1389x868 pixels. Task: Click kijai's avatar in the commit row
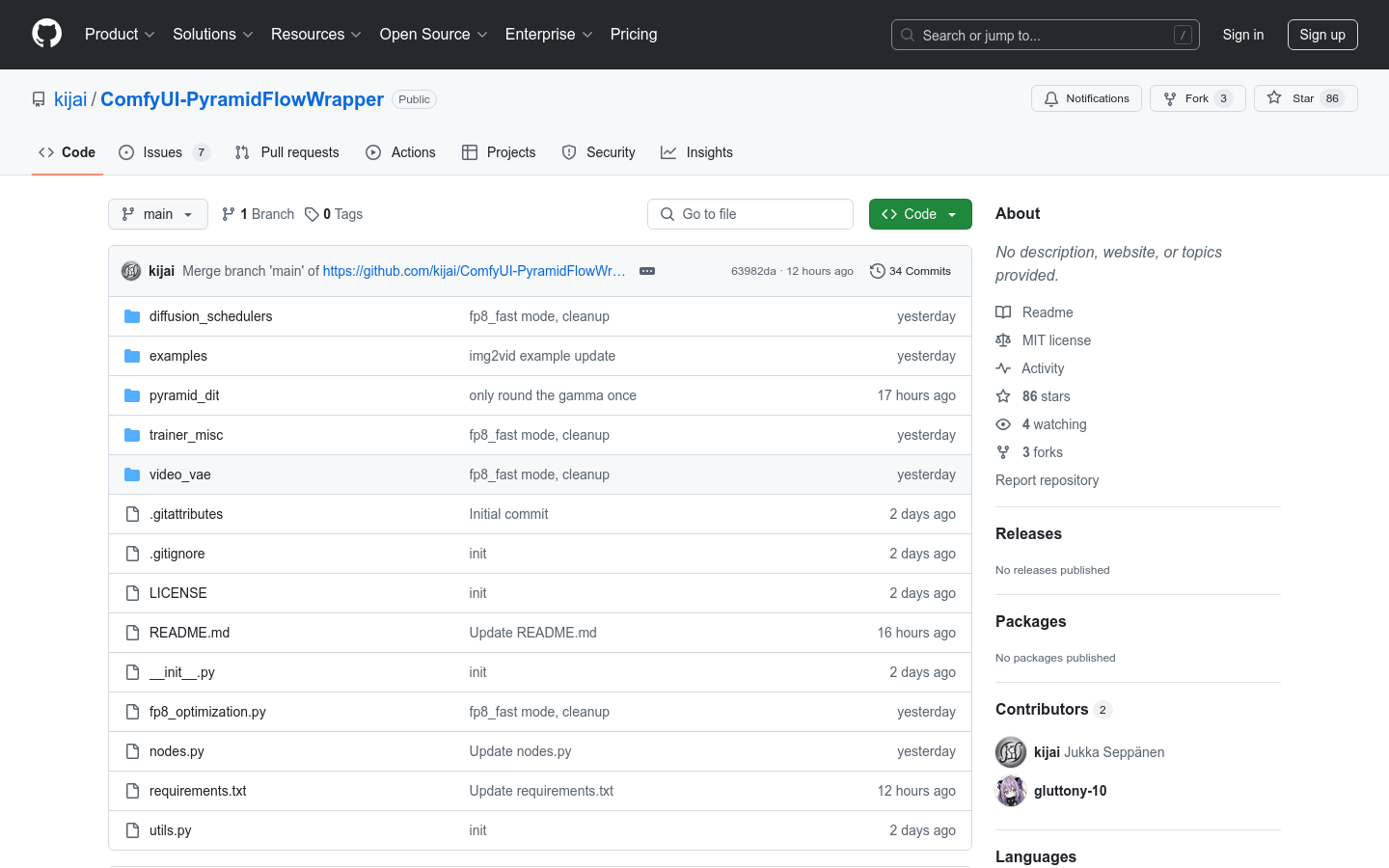[131, 271]
